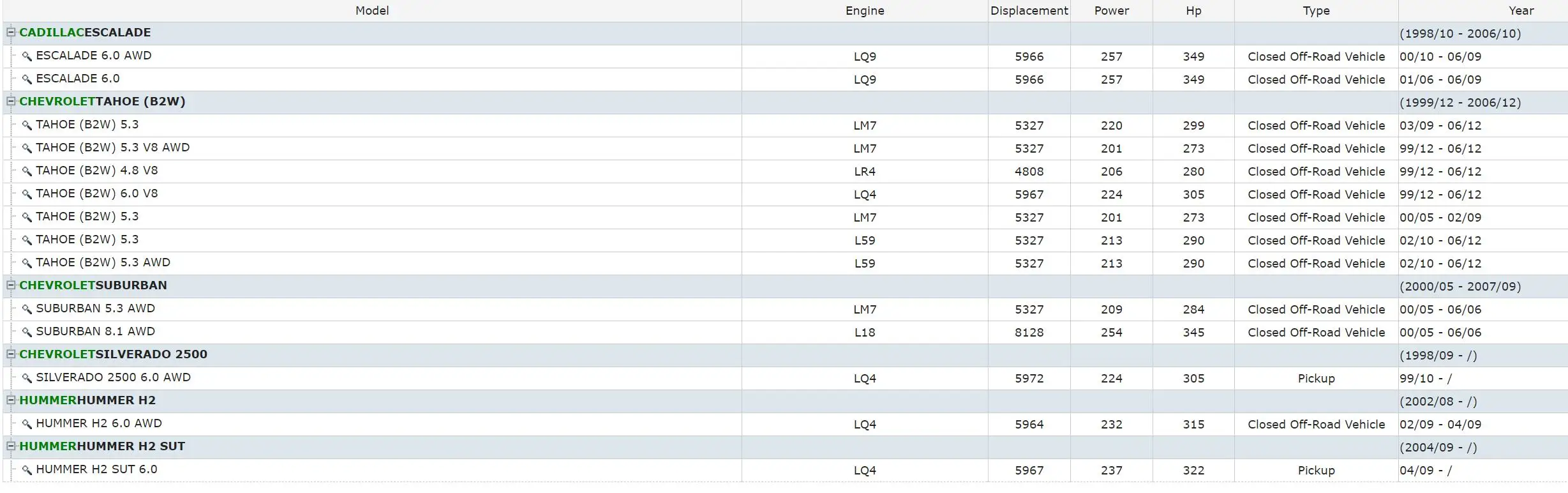Sort by the Model column header
The width and height of the screenshot is (1568, 493).
[372, 11]
